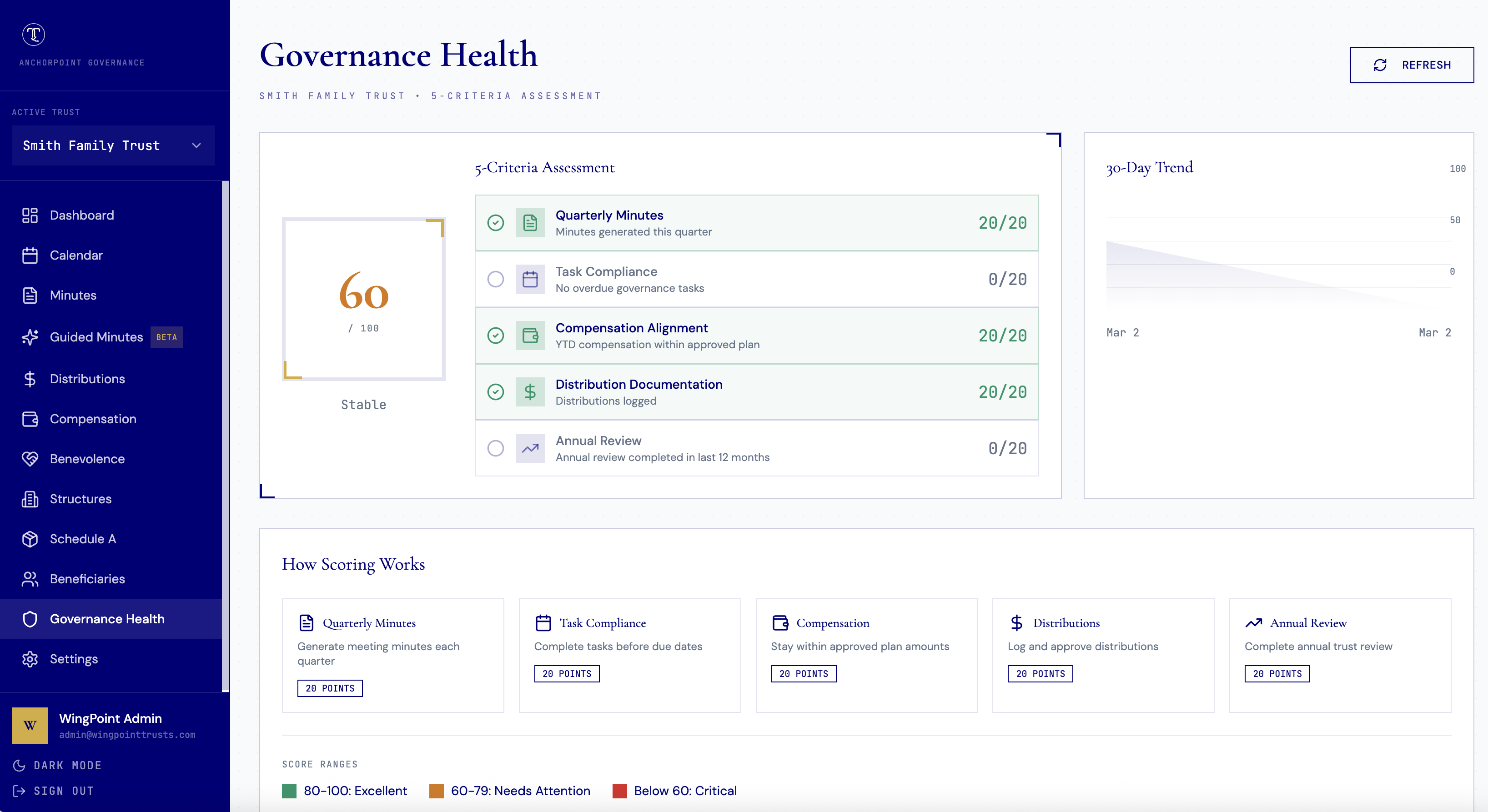Open the Compensation menu item
The height and width of the screenshot is (812, 1488).
92,419
